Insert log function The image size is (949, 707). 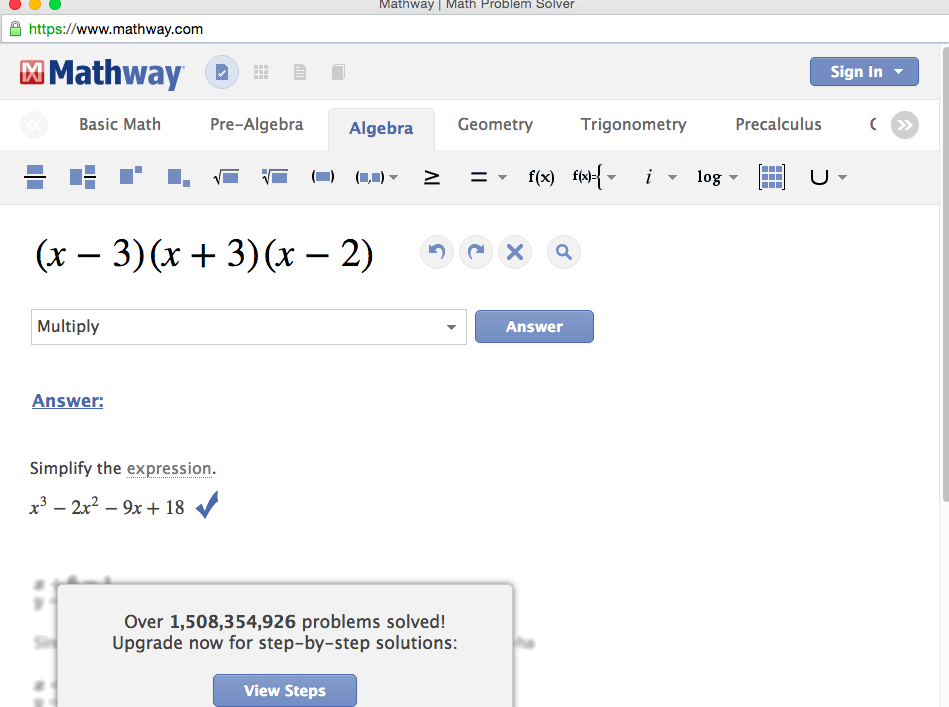coord(709,177)
